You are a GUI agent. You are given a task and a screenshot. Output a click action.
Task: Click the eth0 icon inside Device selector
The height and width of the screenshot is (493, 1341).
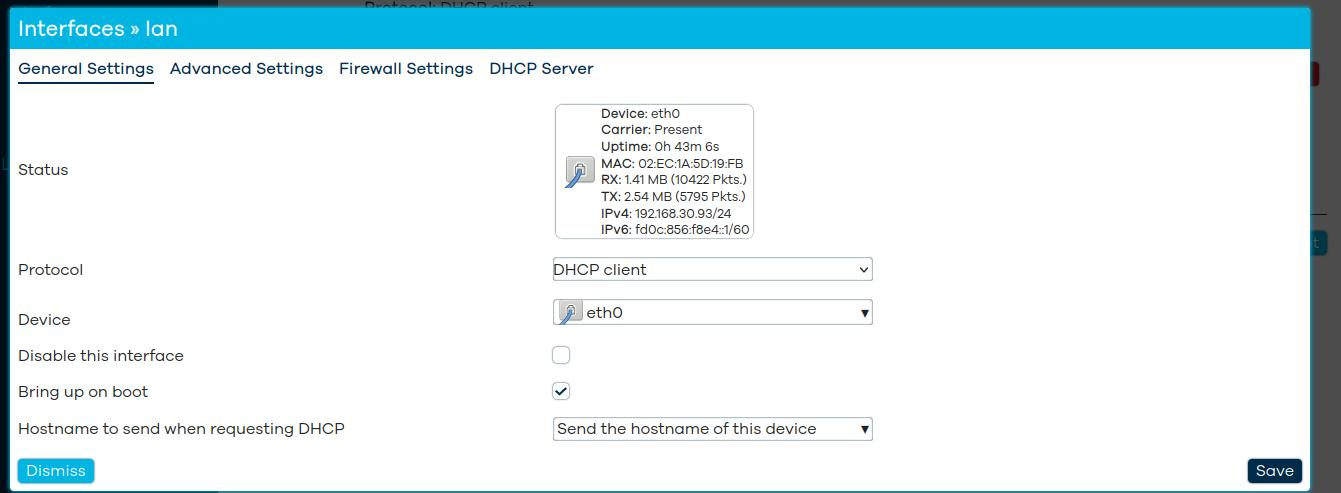570,312
